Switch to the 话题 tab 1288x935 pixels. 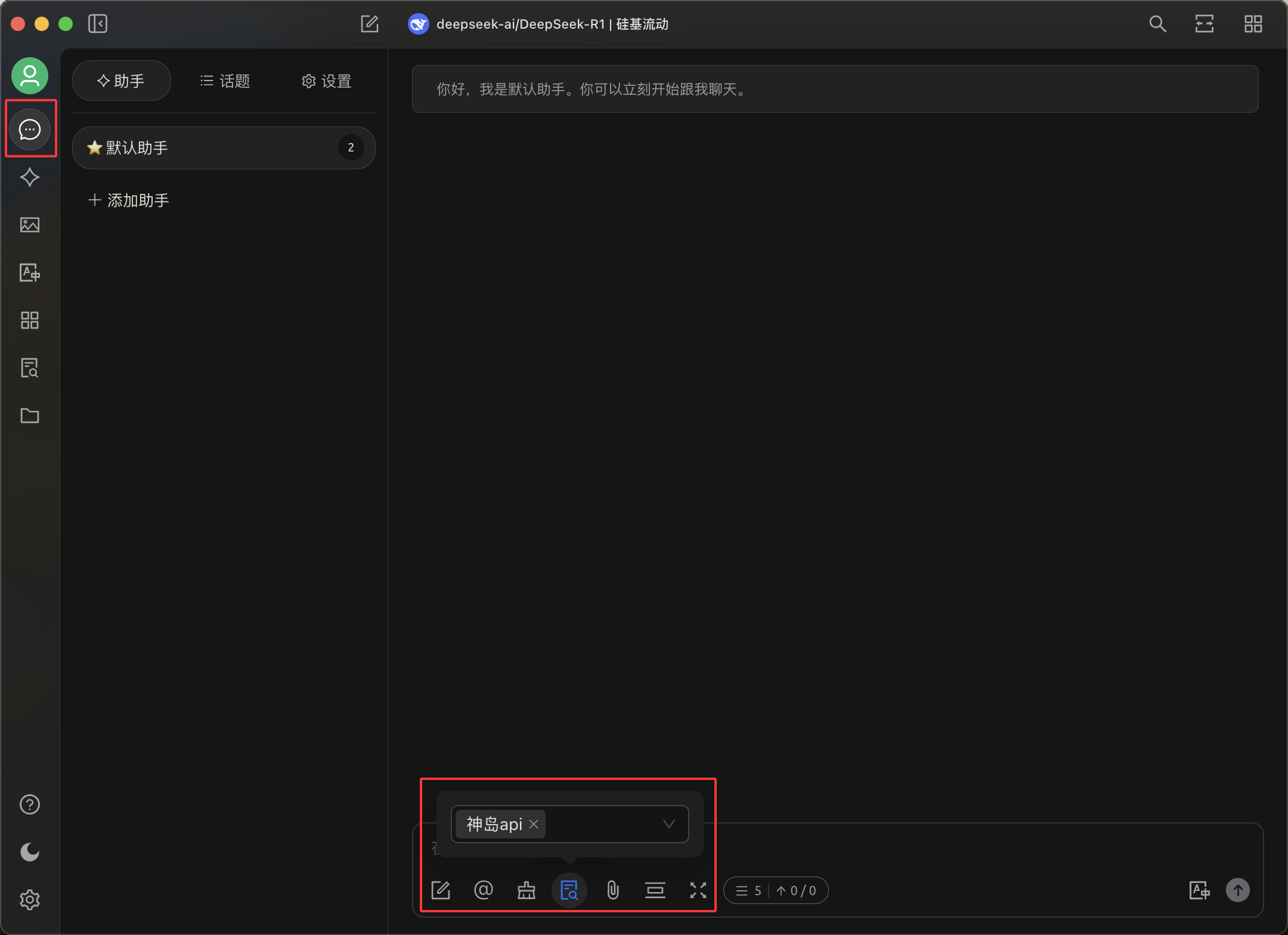[225, 81]
